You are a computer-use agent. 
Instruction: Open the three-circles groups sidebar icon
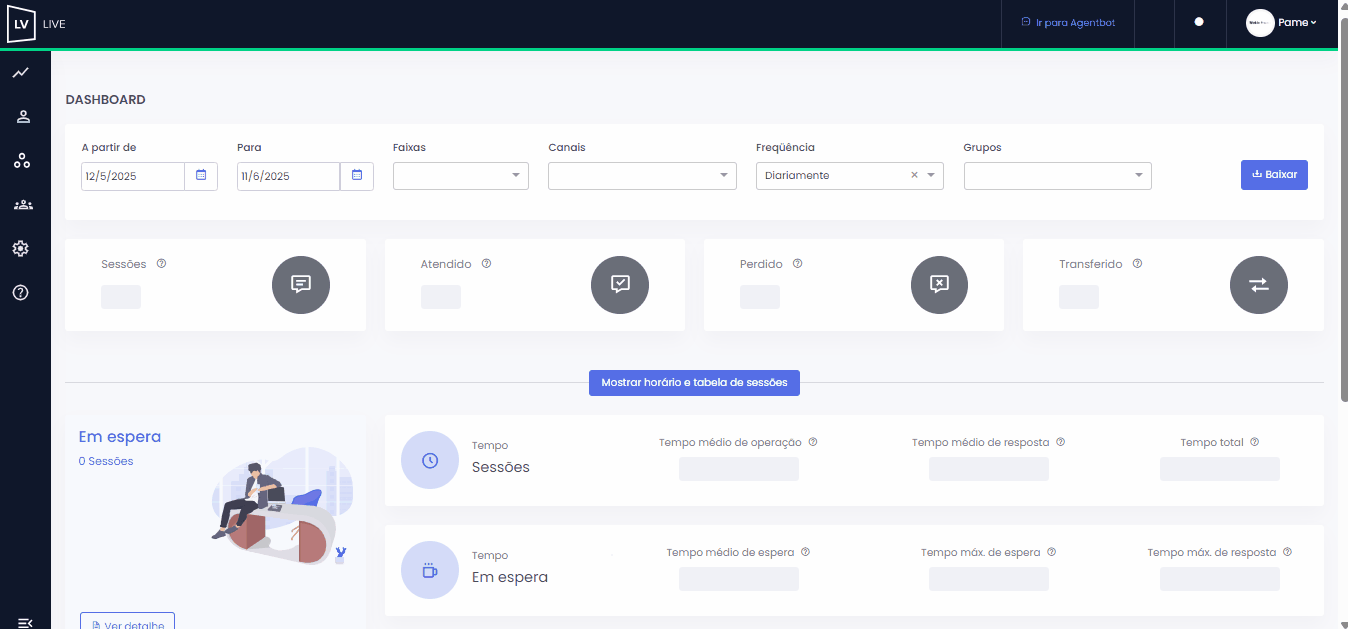[x=22, y=161]
